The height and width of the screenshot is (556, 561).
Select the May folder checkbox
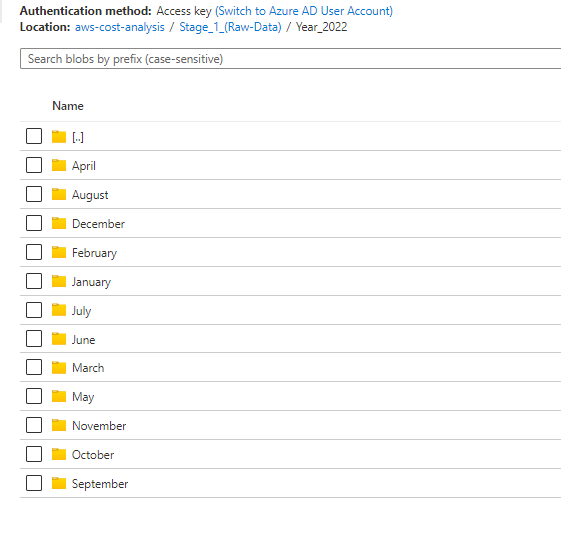pyautogui.click(x=34, y=396)
